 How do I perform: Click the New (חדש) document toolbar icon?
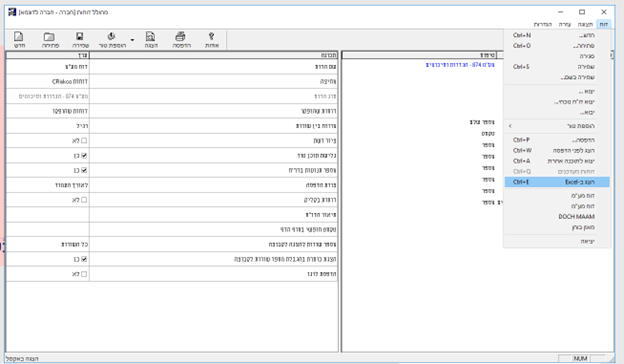click(19, 37)
